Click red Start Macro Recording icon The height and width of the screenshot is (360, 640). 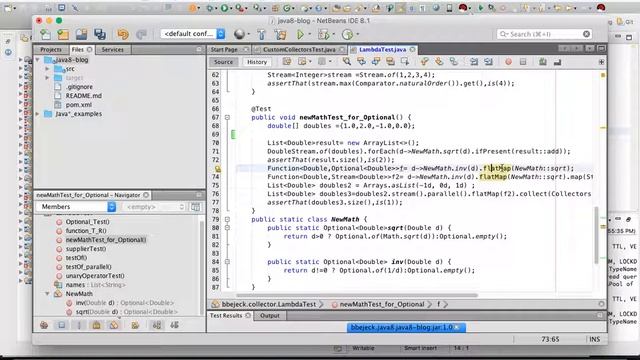509,62
